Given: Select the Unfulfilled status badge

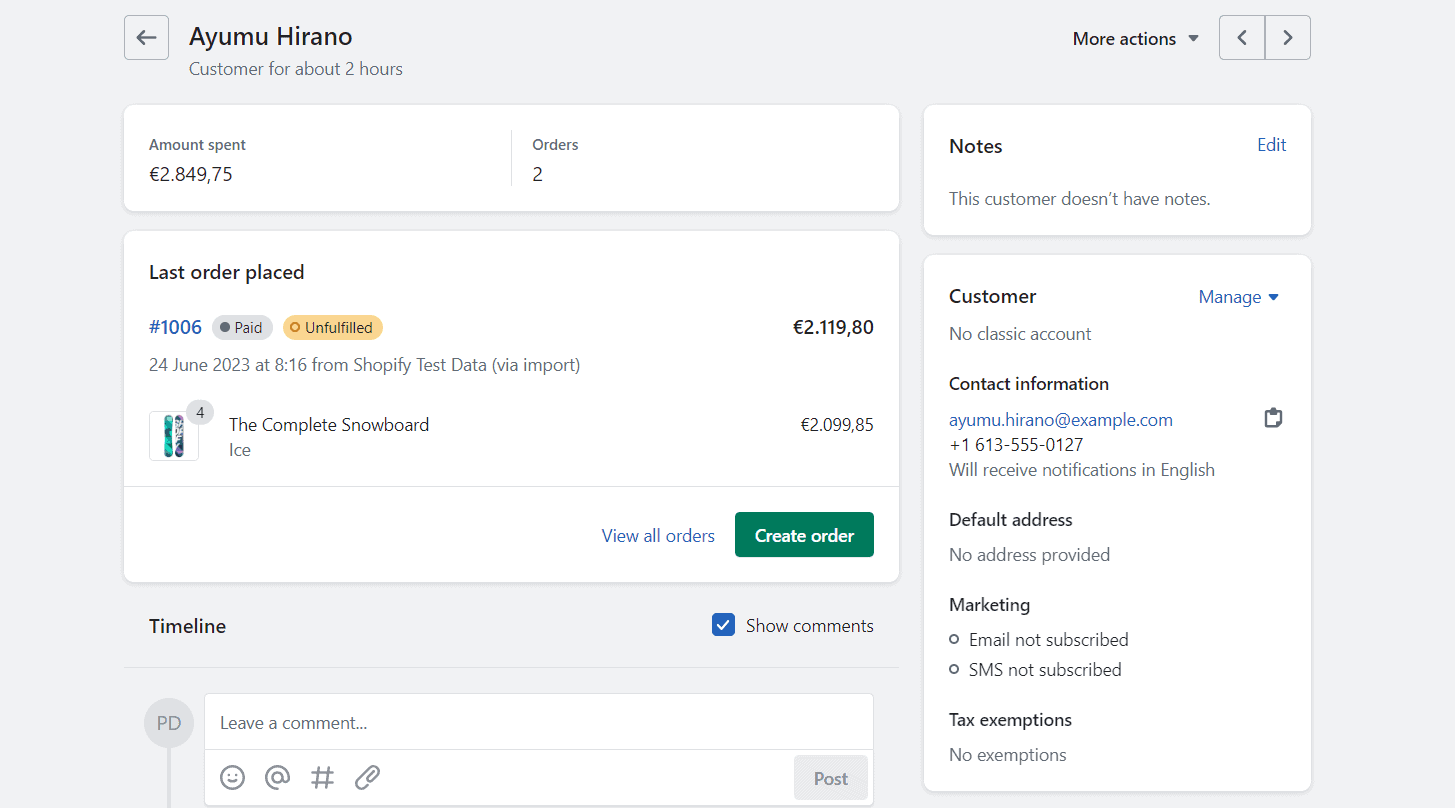Looking at the screenshot, I should point(332,327).
